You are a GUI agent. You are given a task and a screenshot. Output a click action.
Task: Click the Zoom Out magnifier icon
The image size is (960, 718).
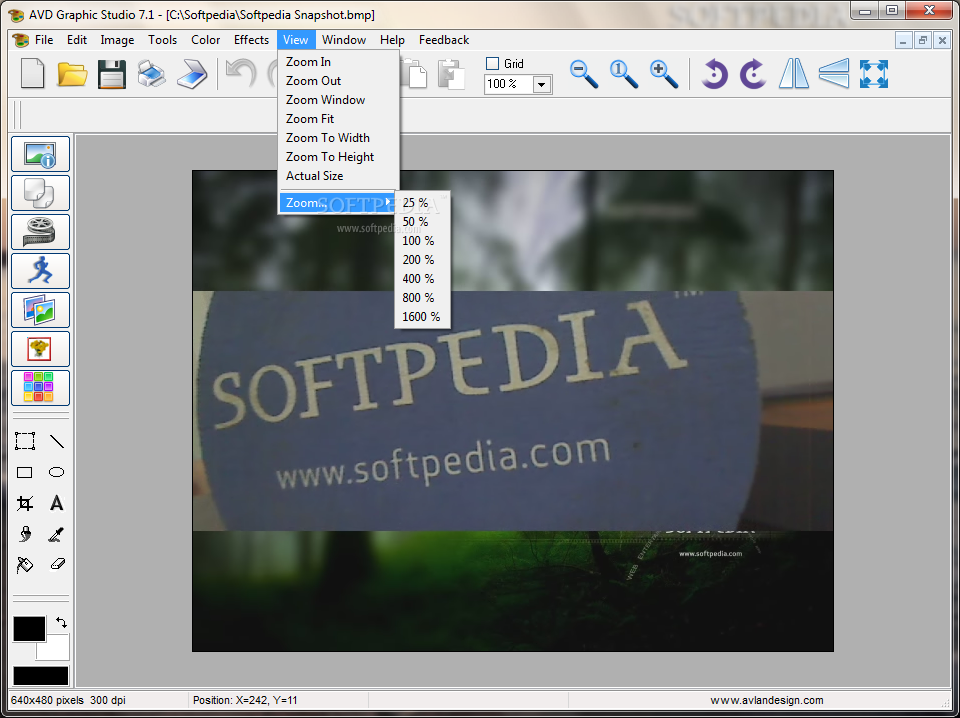pos(583,74)
